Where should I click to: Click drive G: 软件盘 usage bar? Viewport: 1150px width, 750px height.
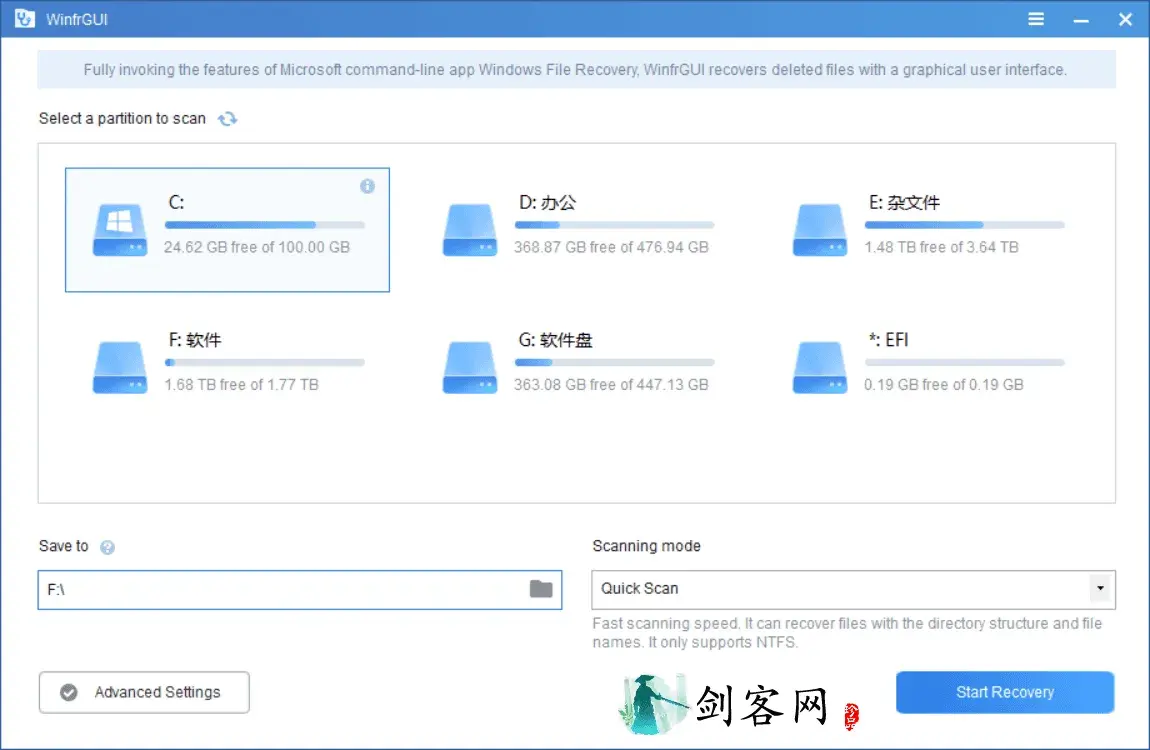pyautogui.click(x=615, y=362)
